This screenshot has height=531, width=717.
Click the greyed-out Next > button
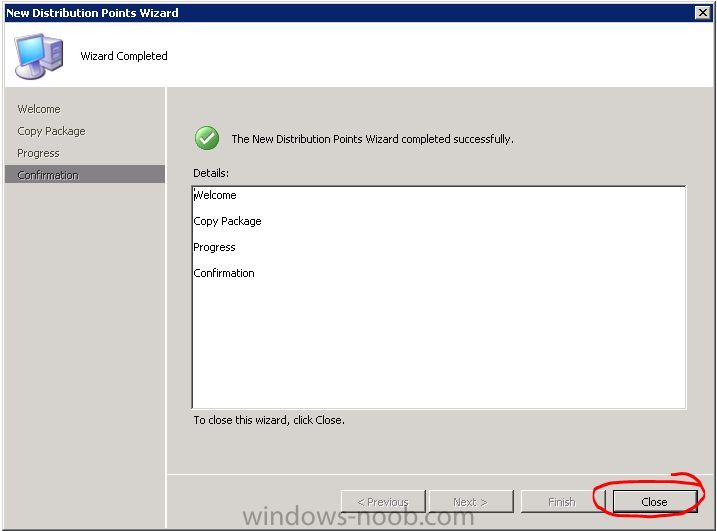pos(471,502)
